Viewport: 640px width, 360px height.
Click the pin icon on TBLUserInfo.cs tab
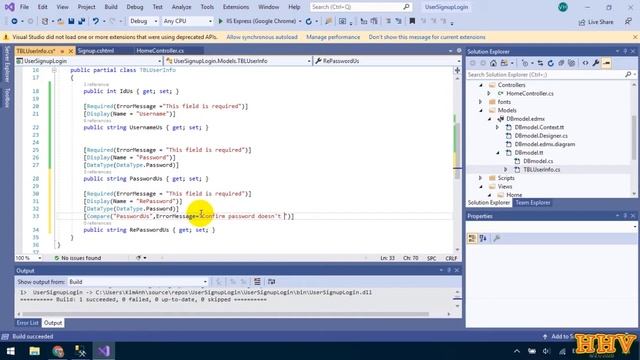point(62,51)
